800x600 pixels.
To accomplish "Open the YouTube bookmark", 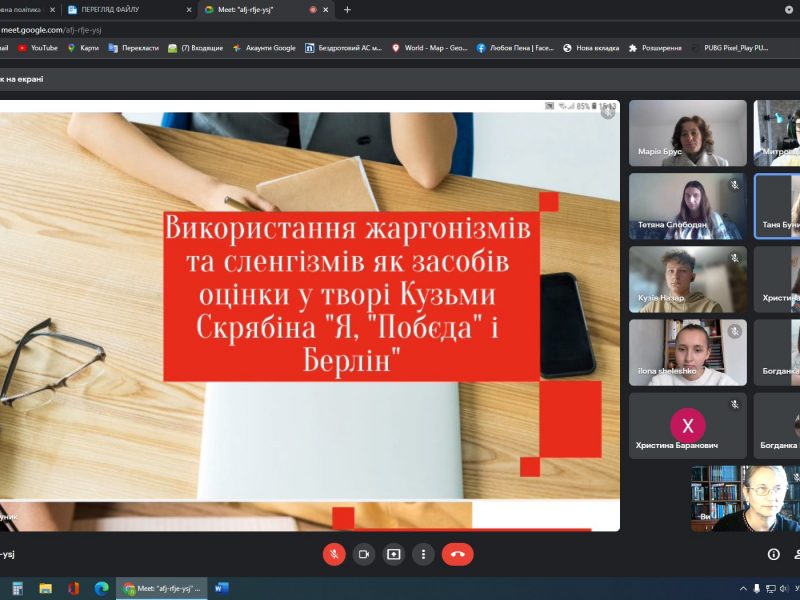I will pyautogui.click(x=38, y=47).
